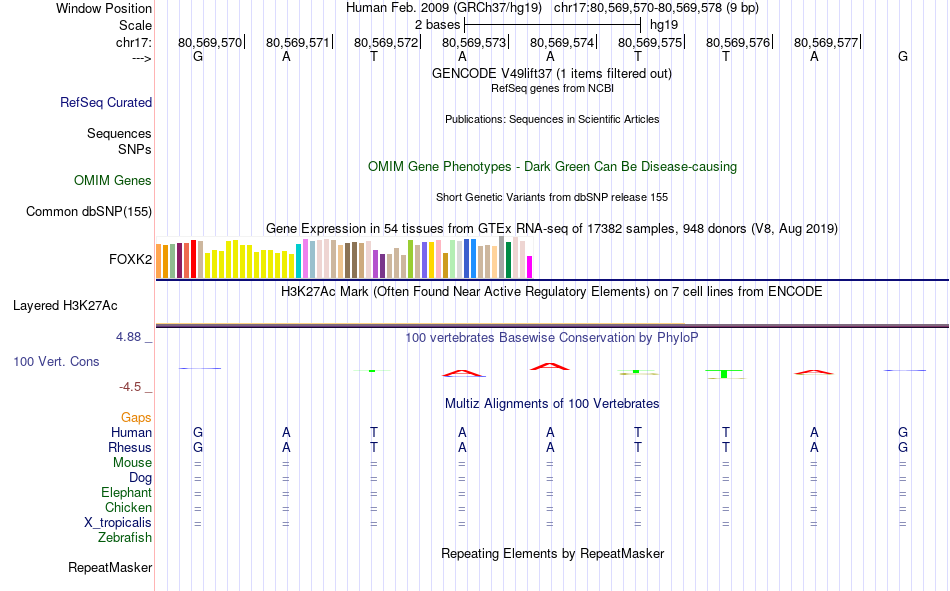Click Short Genetic Variants from dbSNP title
The height and width of the screenshot is (591, 950).
(552, 198)
